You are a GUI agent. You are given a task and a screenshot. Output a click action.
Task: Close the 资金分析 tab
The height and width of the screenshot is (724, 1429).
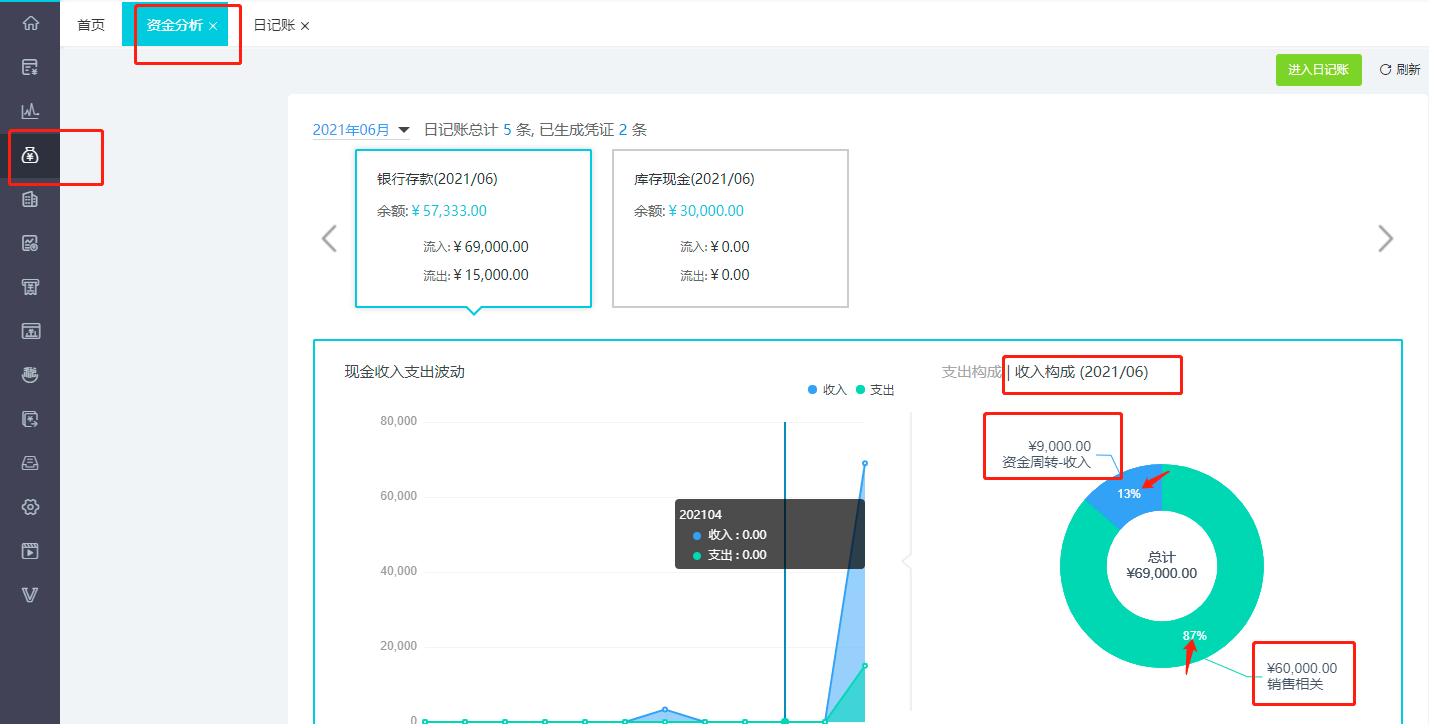pyautogui.click(x=213, y=26)
